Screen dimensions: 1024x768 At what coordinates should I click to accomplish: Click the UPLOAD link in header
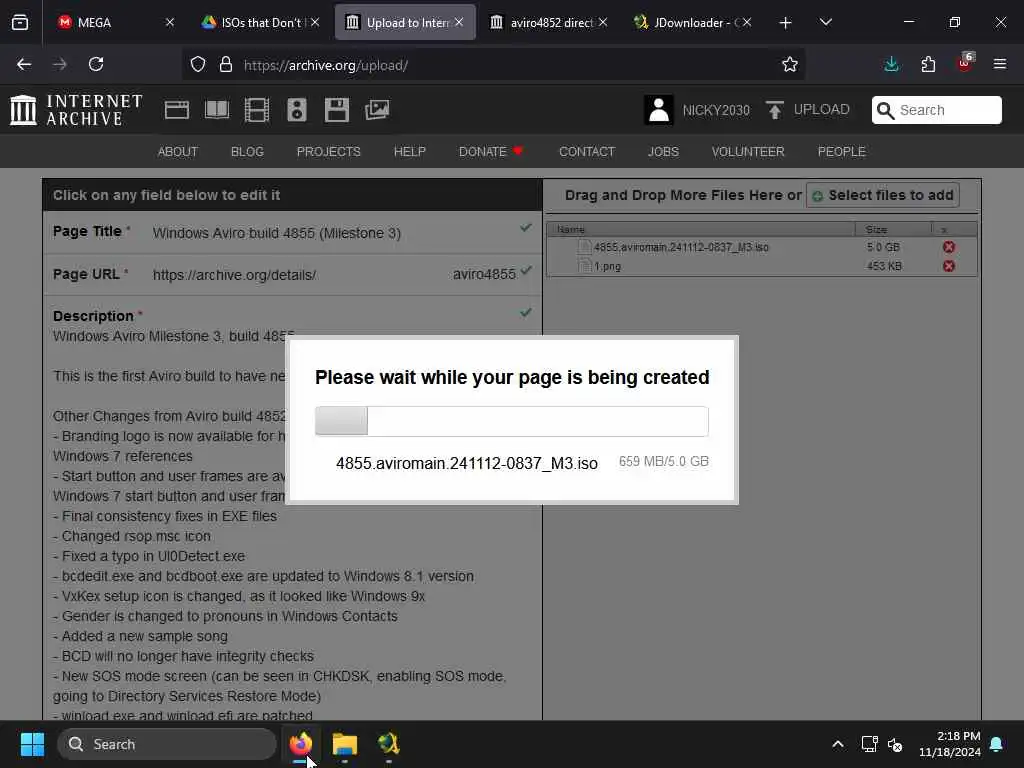pyautogui.click(x=822, y=109)
